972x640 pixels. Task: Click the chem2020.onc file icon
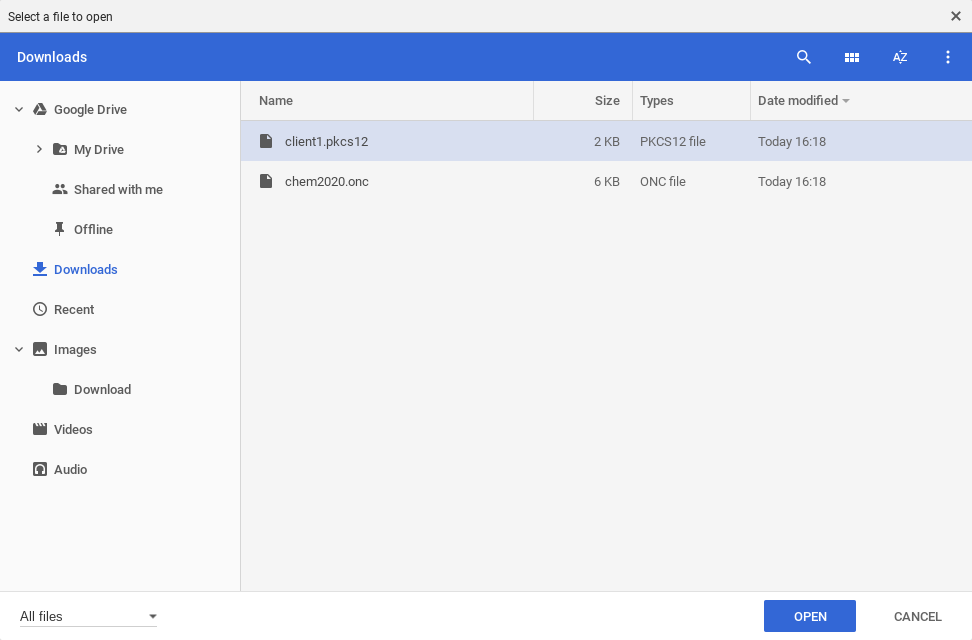[266, 181]
